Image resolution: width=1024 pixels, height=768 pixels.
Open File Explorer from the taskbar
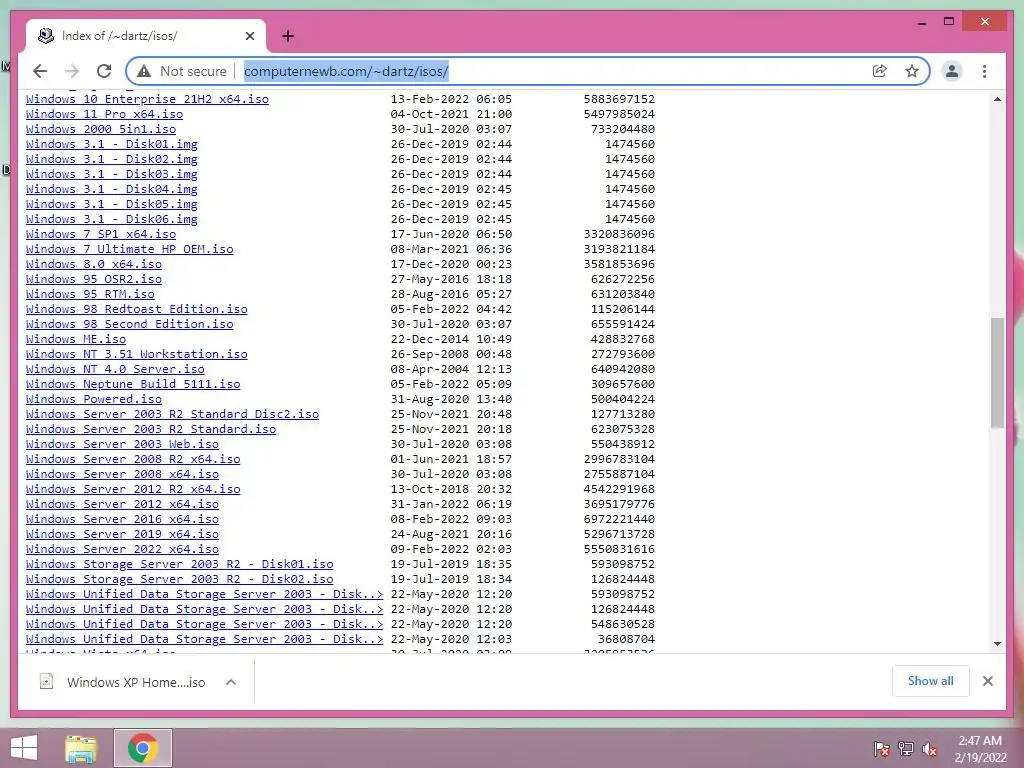81,748
